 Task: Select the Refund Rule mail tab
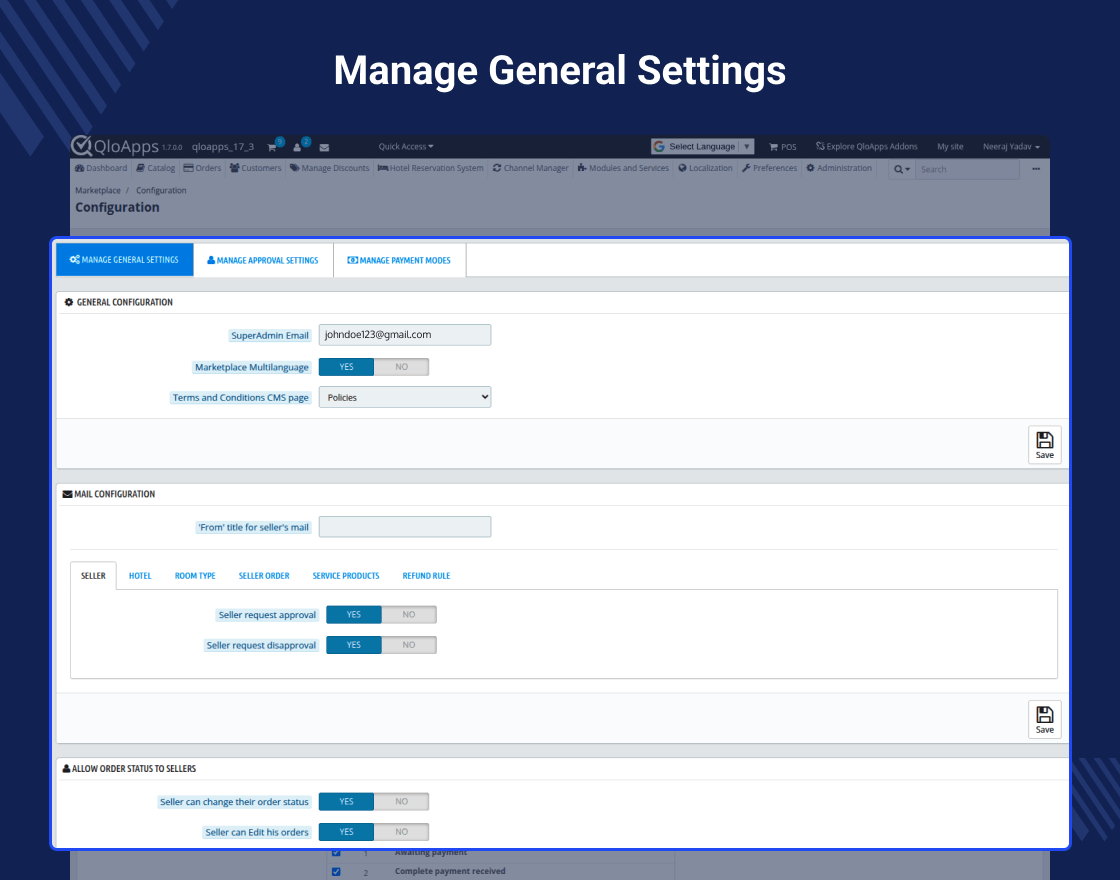[426, 576]
